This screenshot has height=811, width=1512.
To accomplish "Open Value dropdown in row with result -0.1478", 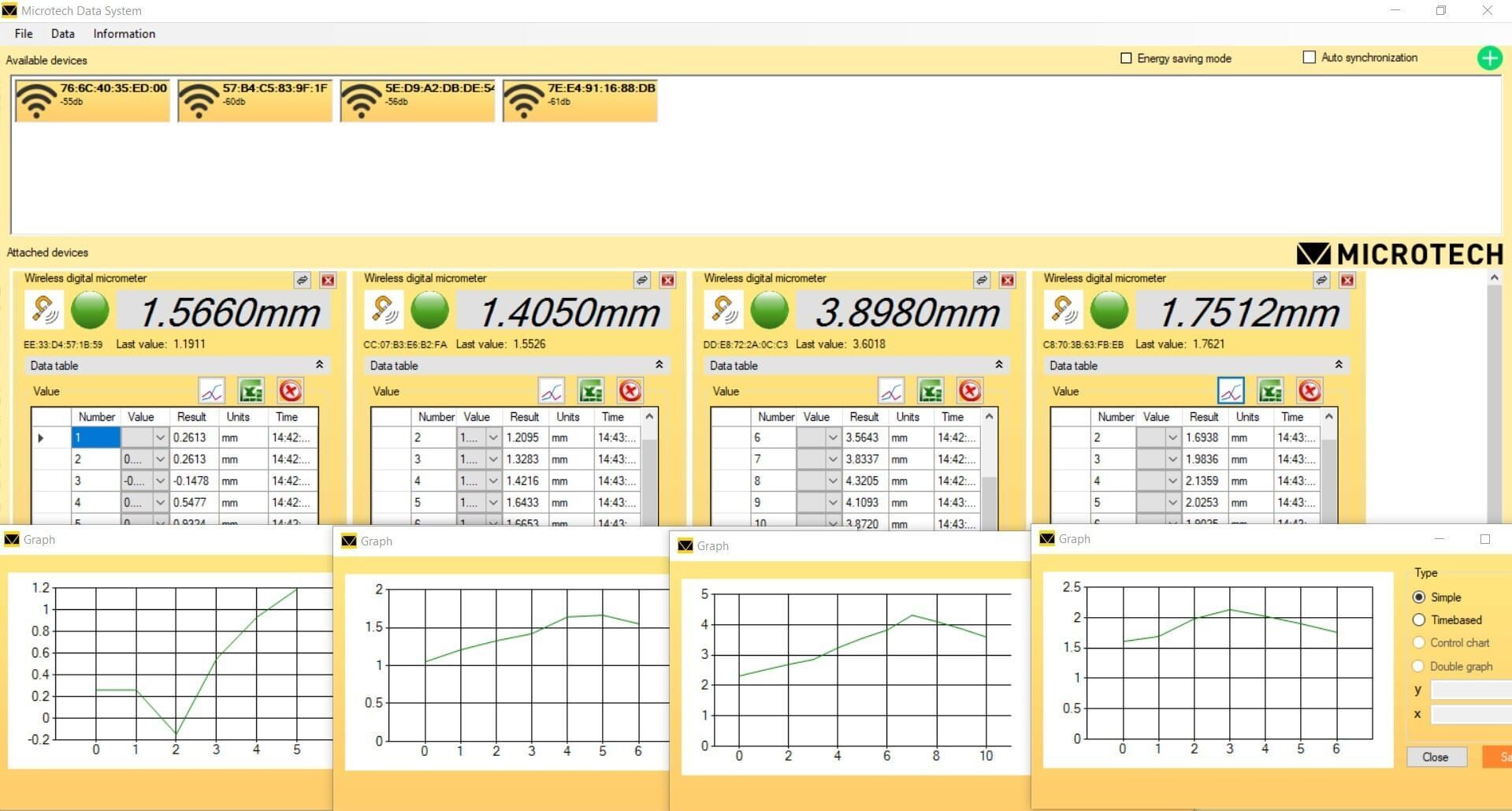I will (x=160, y=481).
